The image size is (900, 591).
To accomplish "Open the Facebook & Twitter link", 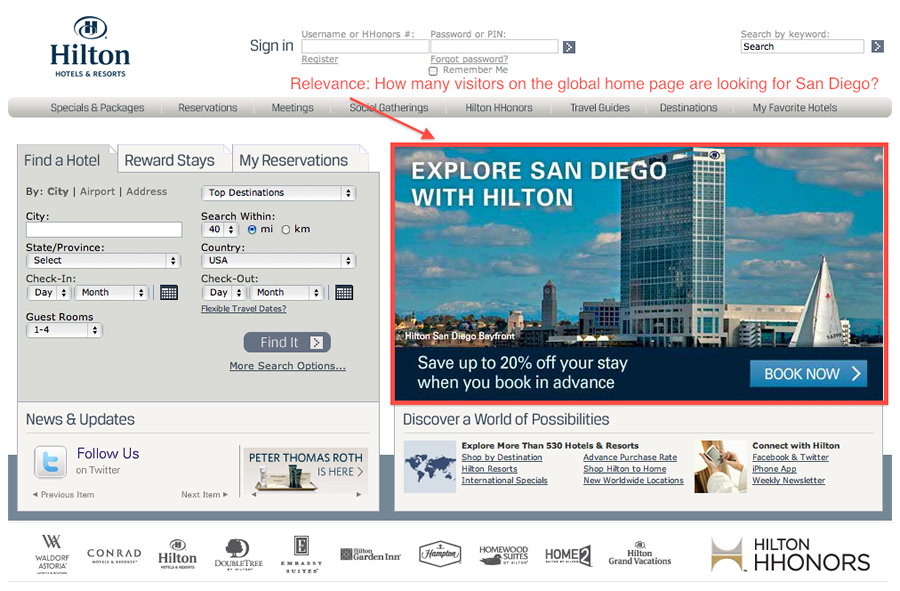I will click(790, 457).
